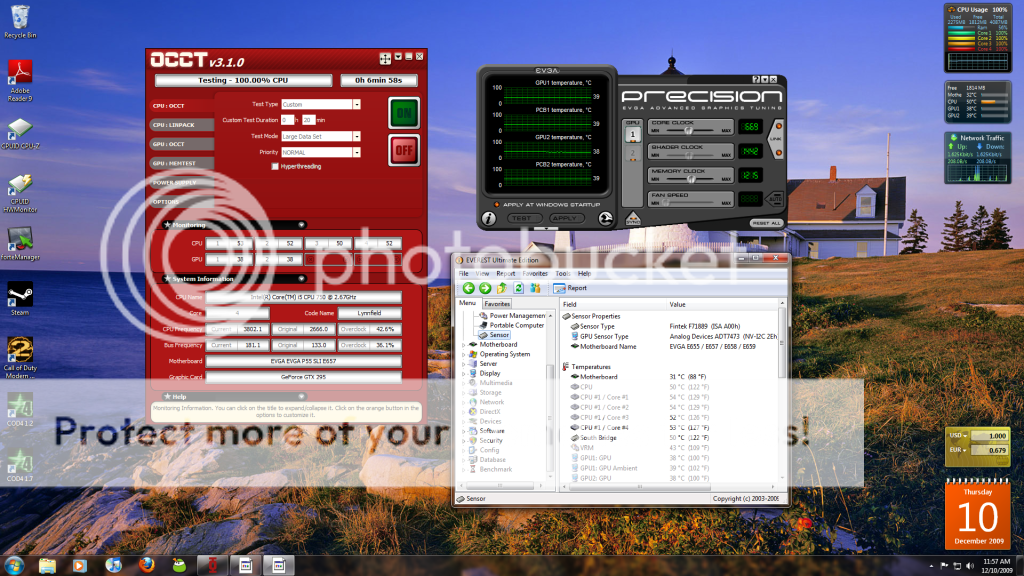The image size is (1024, 576).
Task: Click the Custom Test Duration hours field
Action: coord(287,120)
